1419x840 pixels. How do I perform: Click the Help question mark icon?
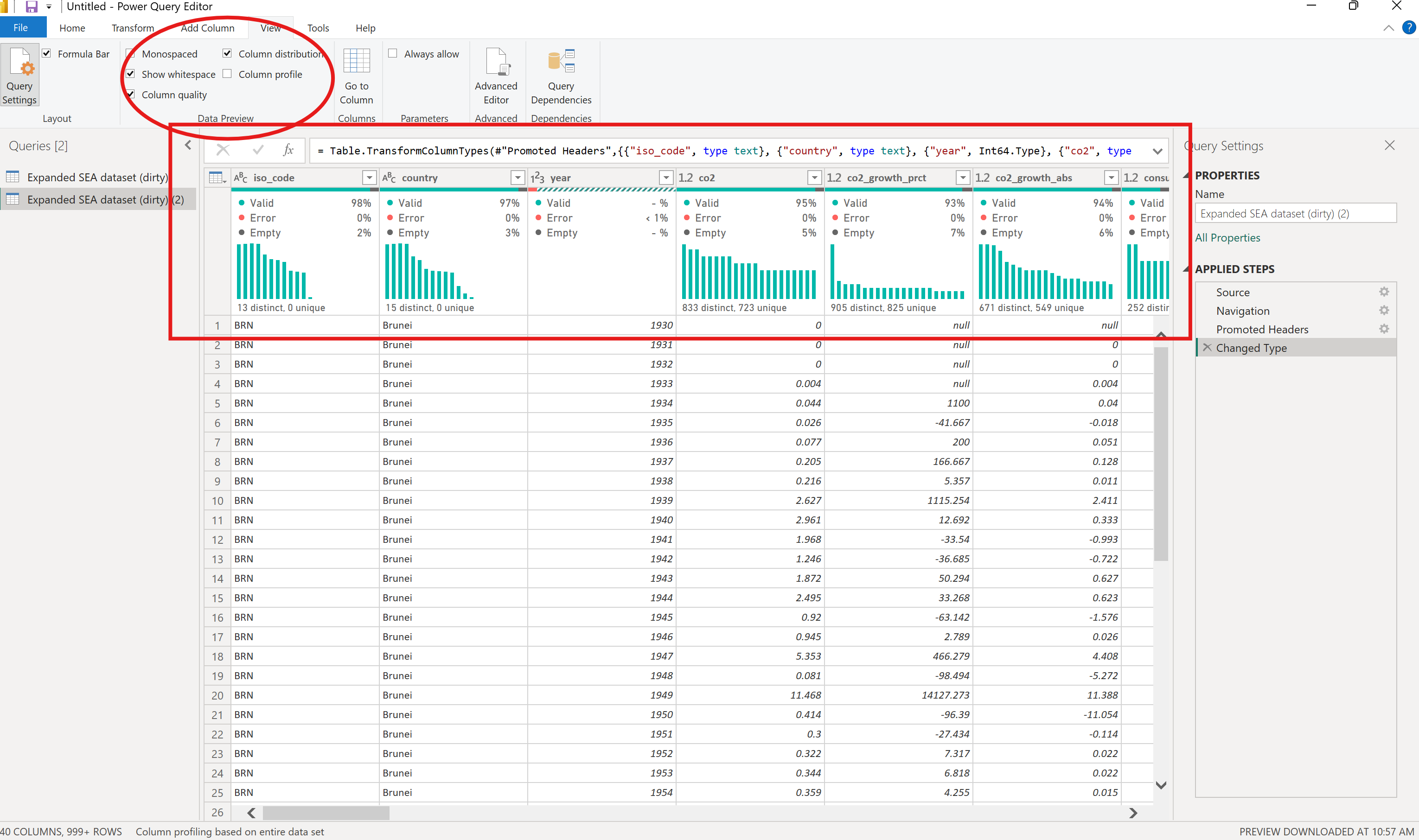click(1408, 27)
